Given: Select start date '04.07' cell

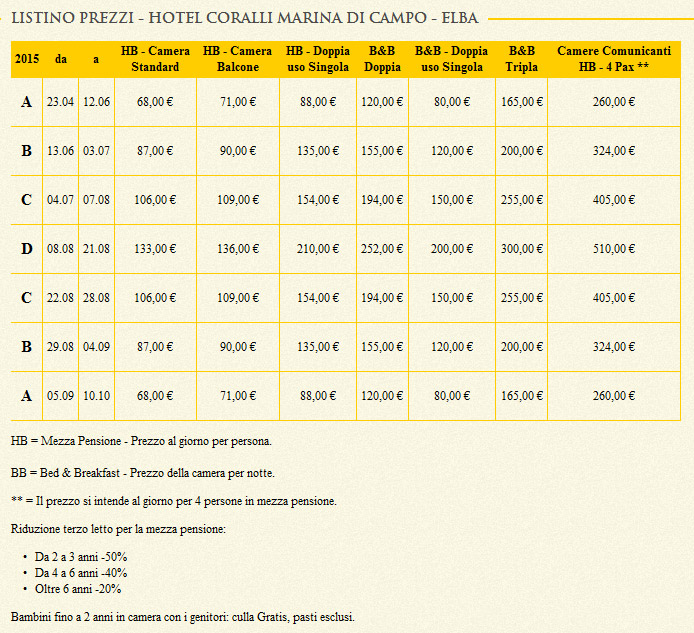Looking at the screenshot, I should [x=61, y=200].
